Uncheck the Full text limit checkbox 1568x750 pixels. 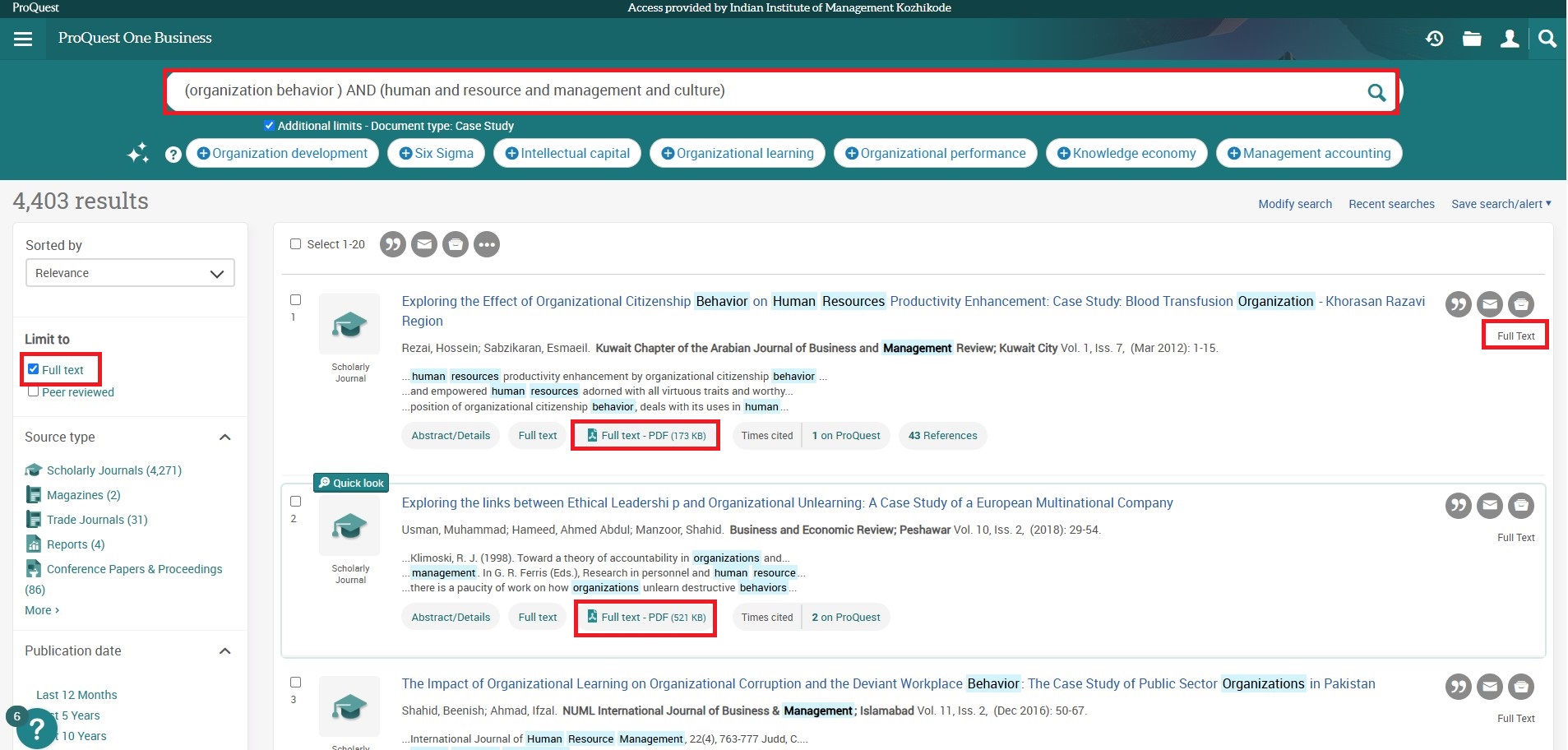(34, 369)
